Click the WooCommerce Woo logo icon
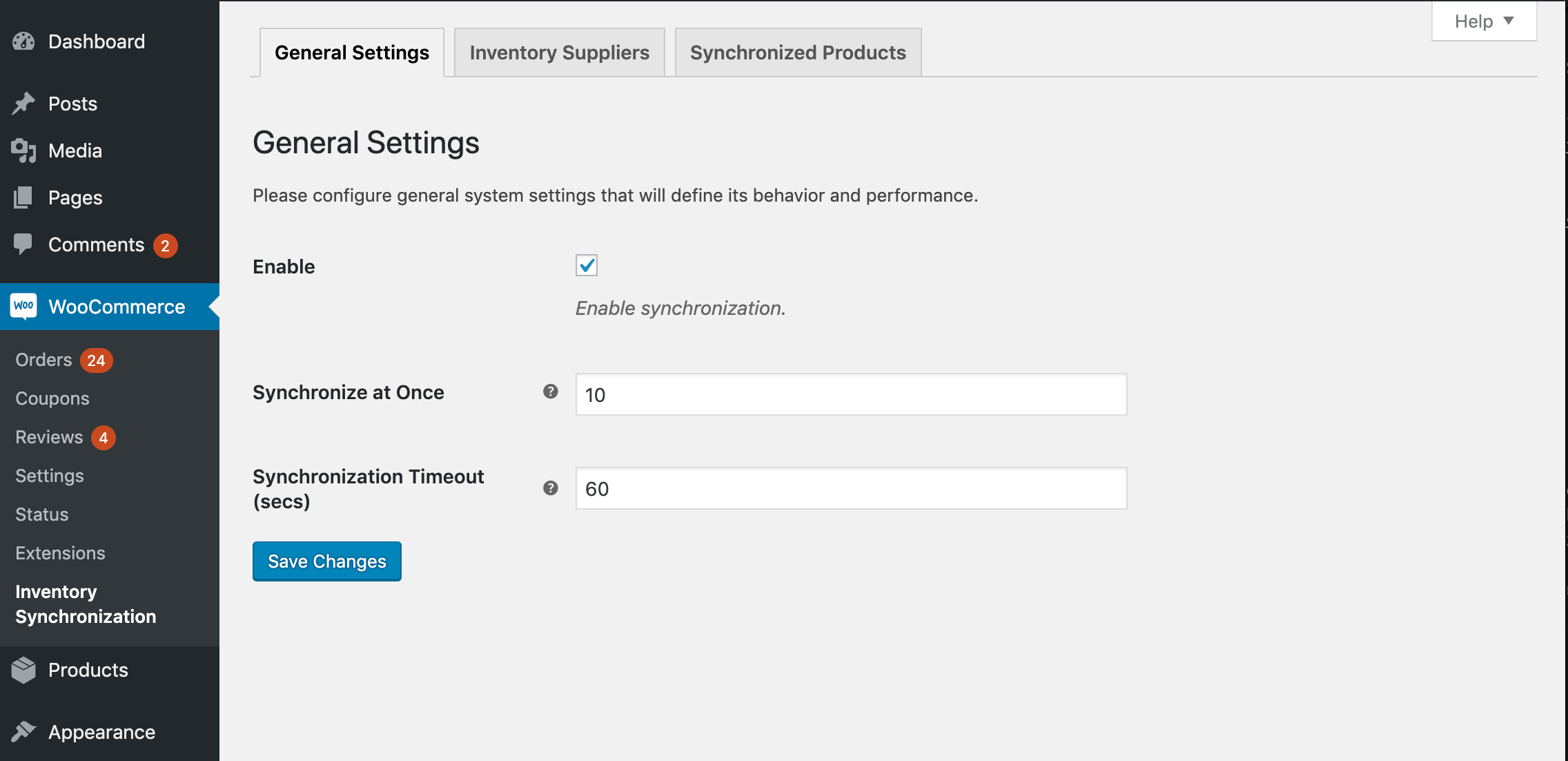This screenshot has width=1568, height=761. tap(23, 306)
